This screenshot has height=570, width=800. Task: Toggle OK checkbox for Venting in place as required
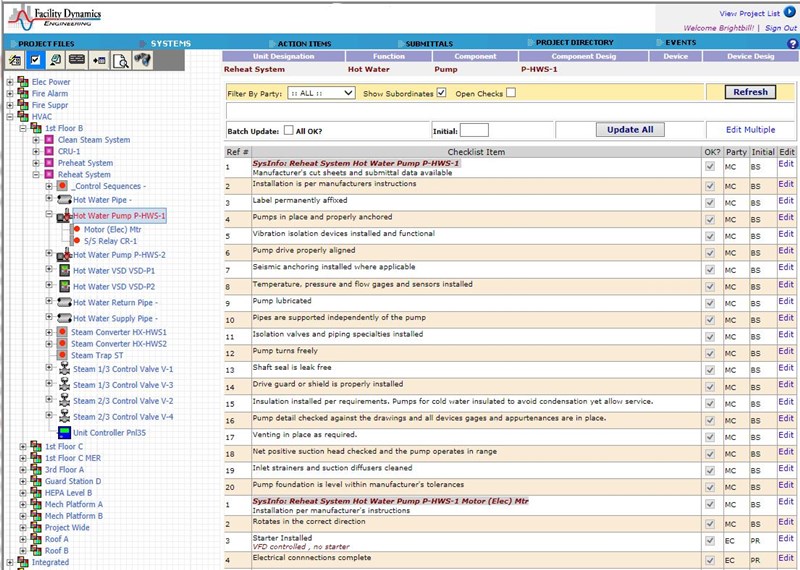coord(710,437)
